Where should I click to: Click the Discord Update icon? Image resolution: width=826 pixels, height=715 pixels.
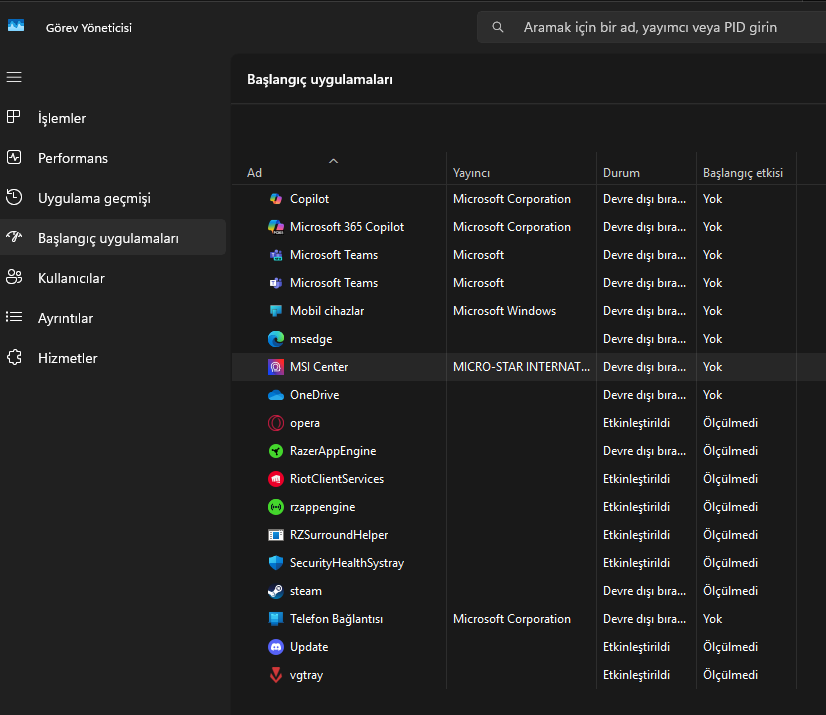[x=276, y=647]
